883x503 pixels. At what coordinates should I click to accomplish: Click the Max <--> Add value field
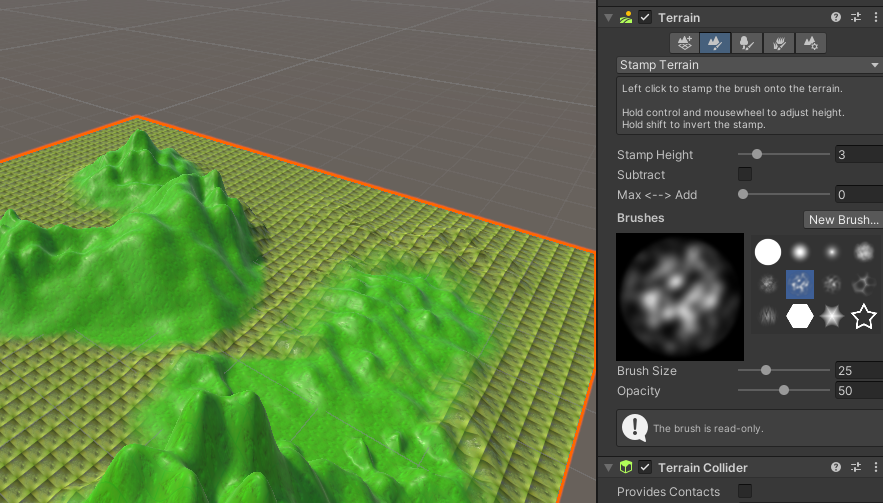coord(859,195)
